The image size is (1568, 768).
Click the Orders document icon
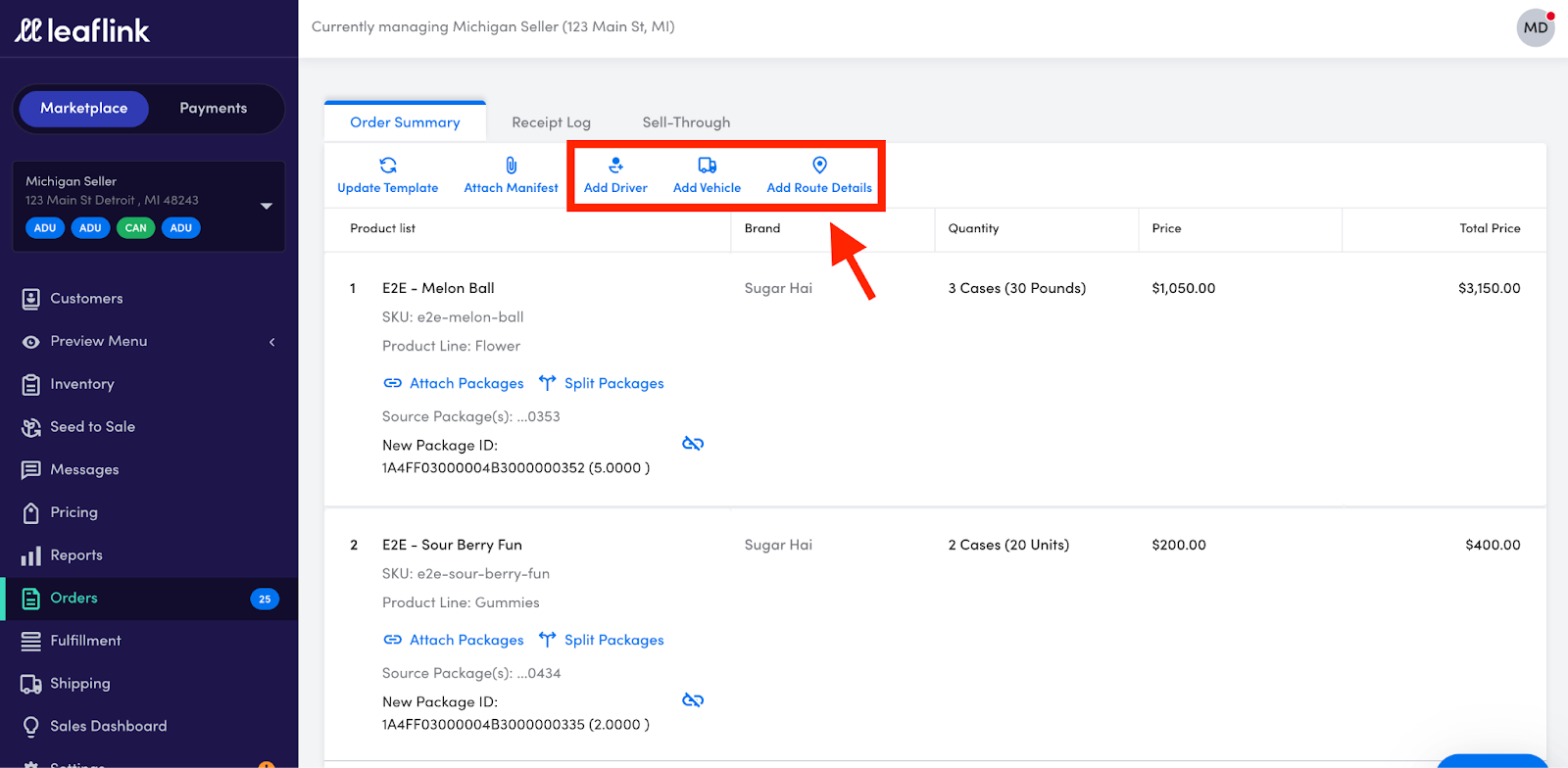pyautogui.click(x=31, y=599)
